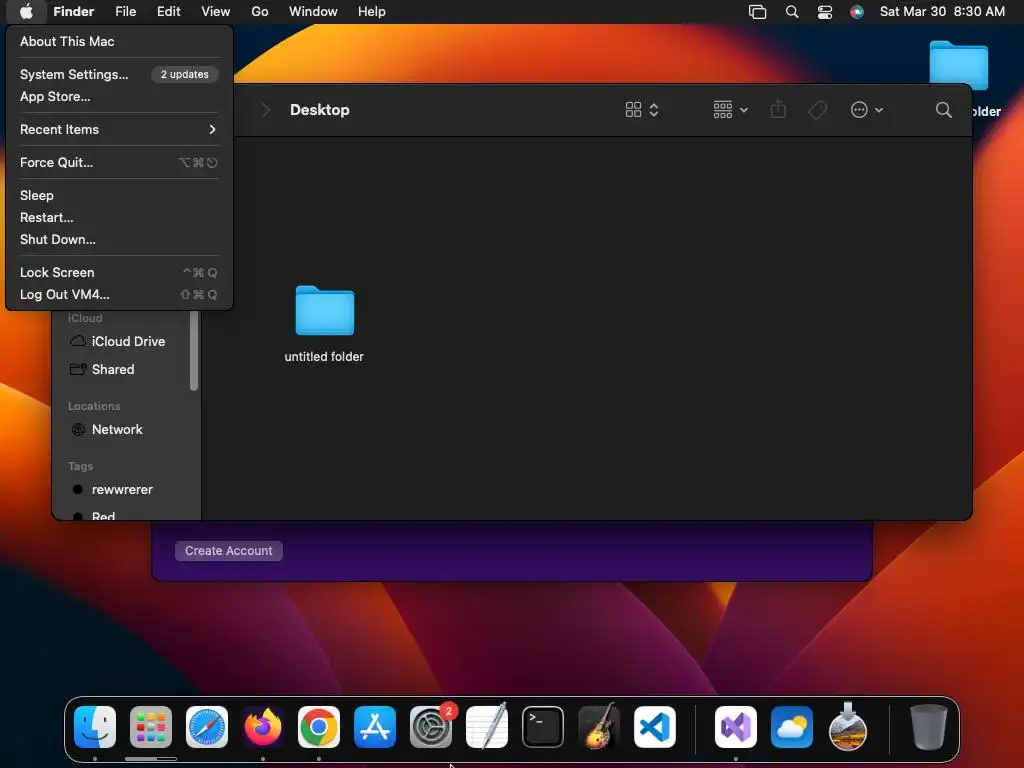Screen dimensions: 1024x768
Task: Open the More actions ellipsis dropdown
Action: [867, 110]
